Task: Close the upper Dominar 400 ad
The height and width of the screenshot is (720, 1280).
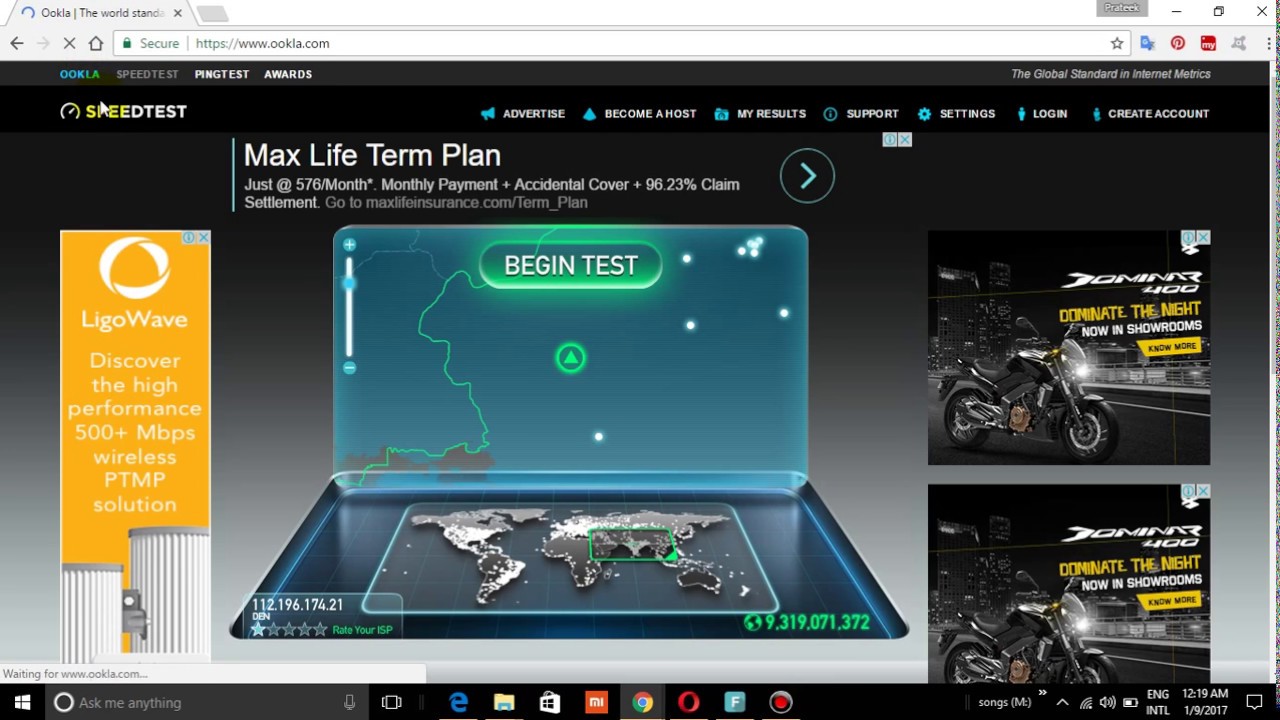Action: [1204, 237]
